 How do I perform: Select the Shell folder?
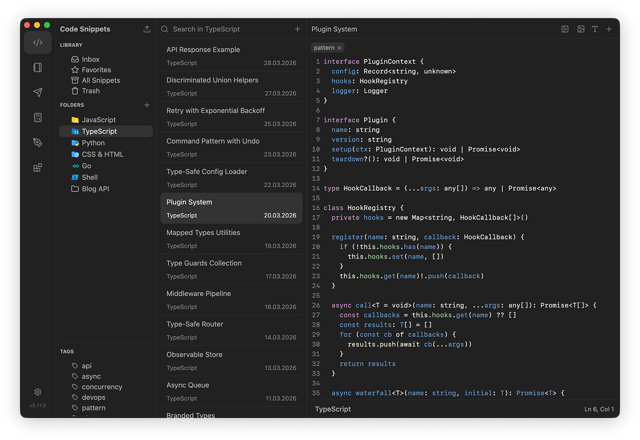point(106,177)
